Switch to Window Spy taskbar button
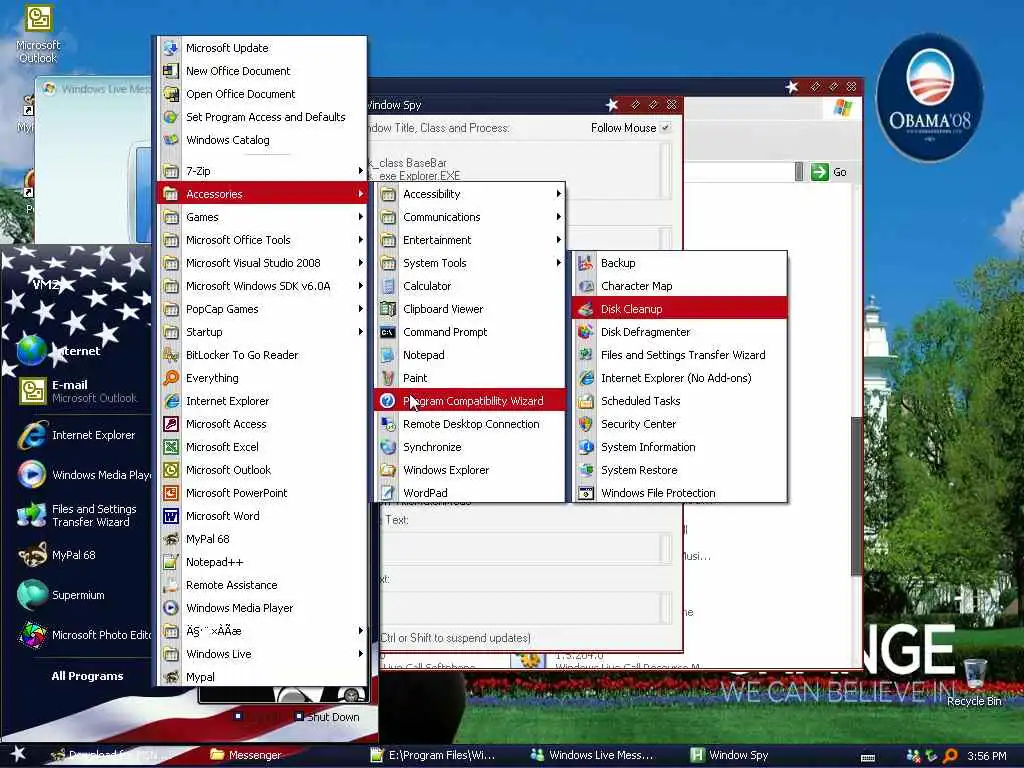 (730, 755)
